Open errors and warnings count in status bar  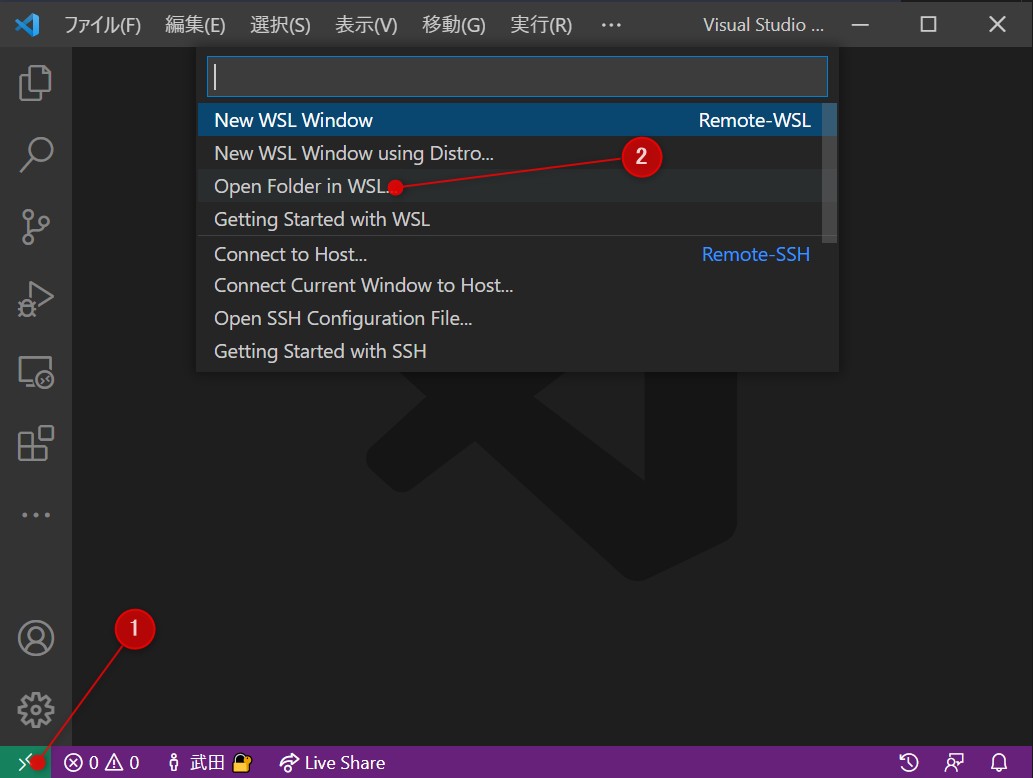click(x=101, y=763)
